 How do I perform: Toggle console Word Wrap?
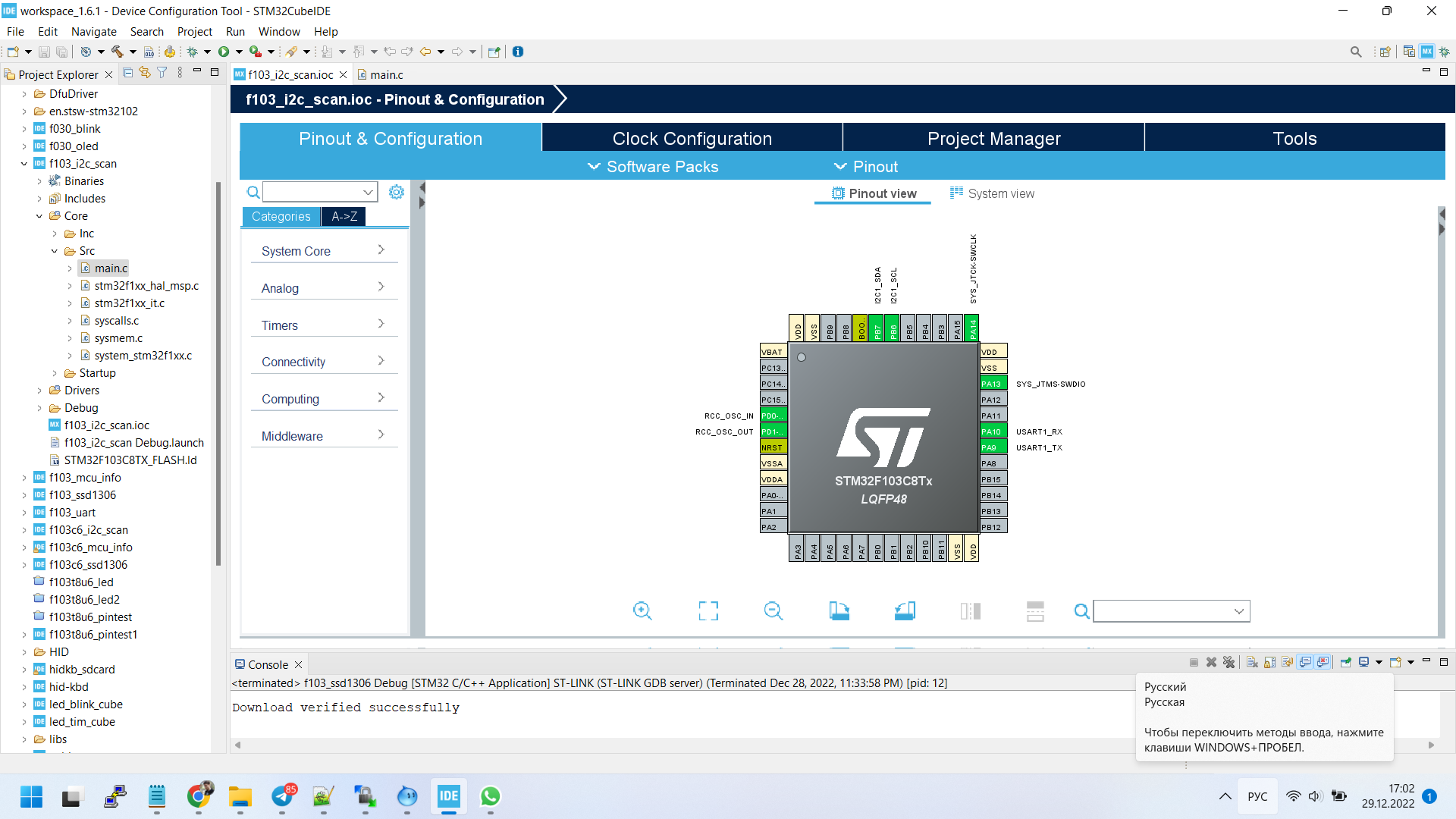point(1288,662)
